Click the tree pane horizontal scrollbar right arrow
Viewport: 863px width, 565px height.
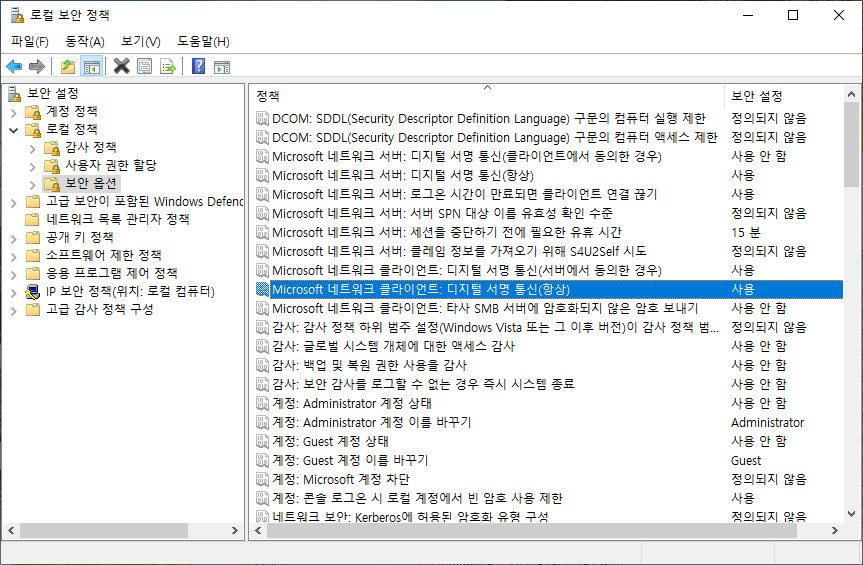point(235,530)
